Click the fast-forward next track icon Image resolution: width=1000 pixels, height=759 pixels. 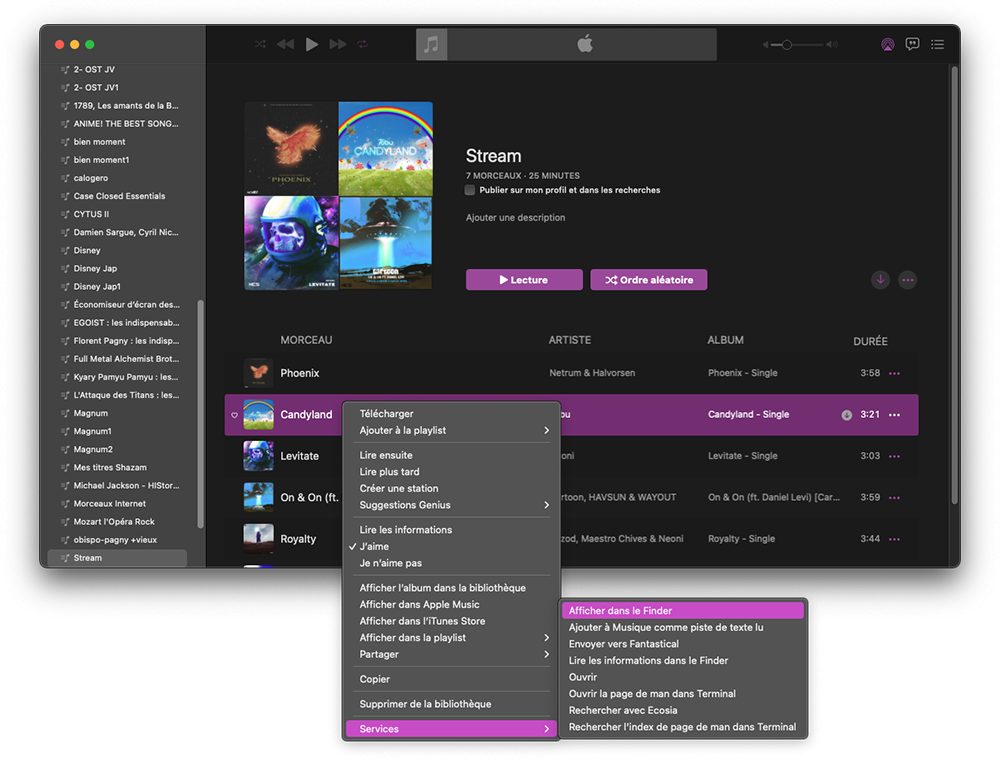click(338, 44)
